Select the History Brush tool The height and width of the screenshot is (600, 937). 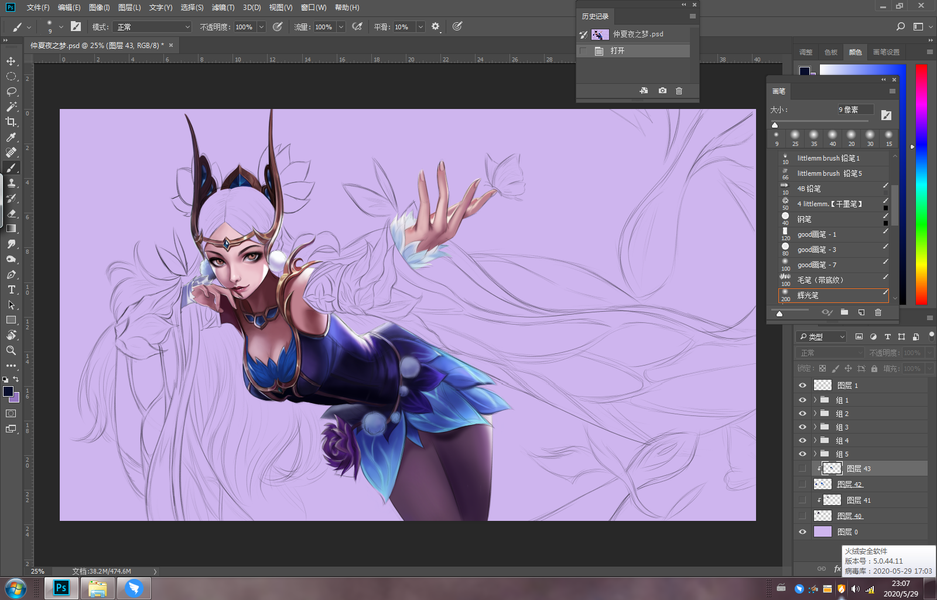click(11, 198)
